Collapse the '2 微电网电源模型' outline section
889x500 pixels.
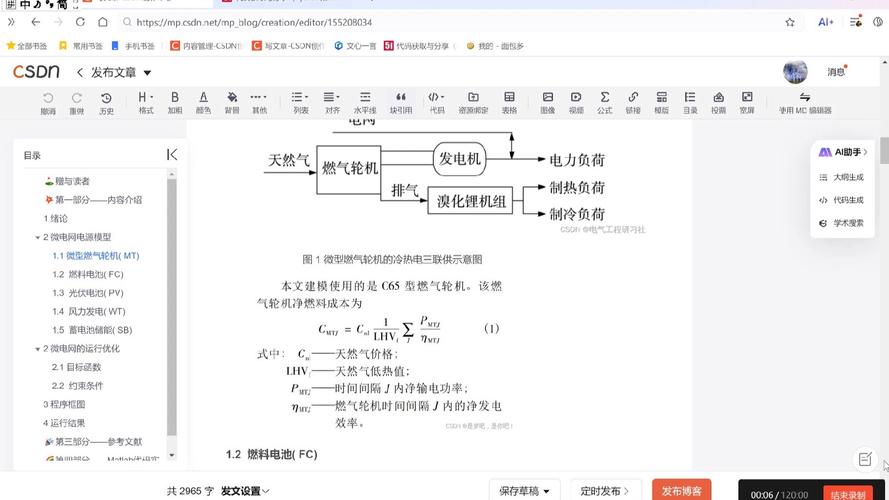click(38, 238)
